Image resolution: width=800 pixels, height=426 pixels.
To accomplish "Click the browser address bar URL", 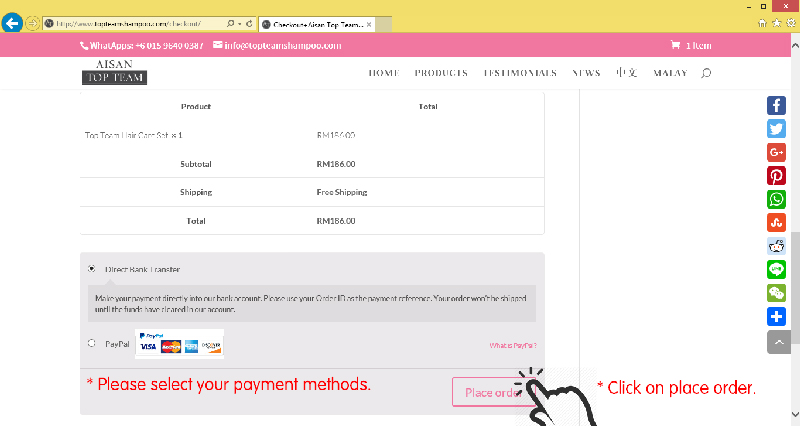I will pos(140,22).
